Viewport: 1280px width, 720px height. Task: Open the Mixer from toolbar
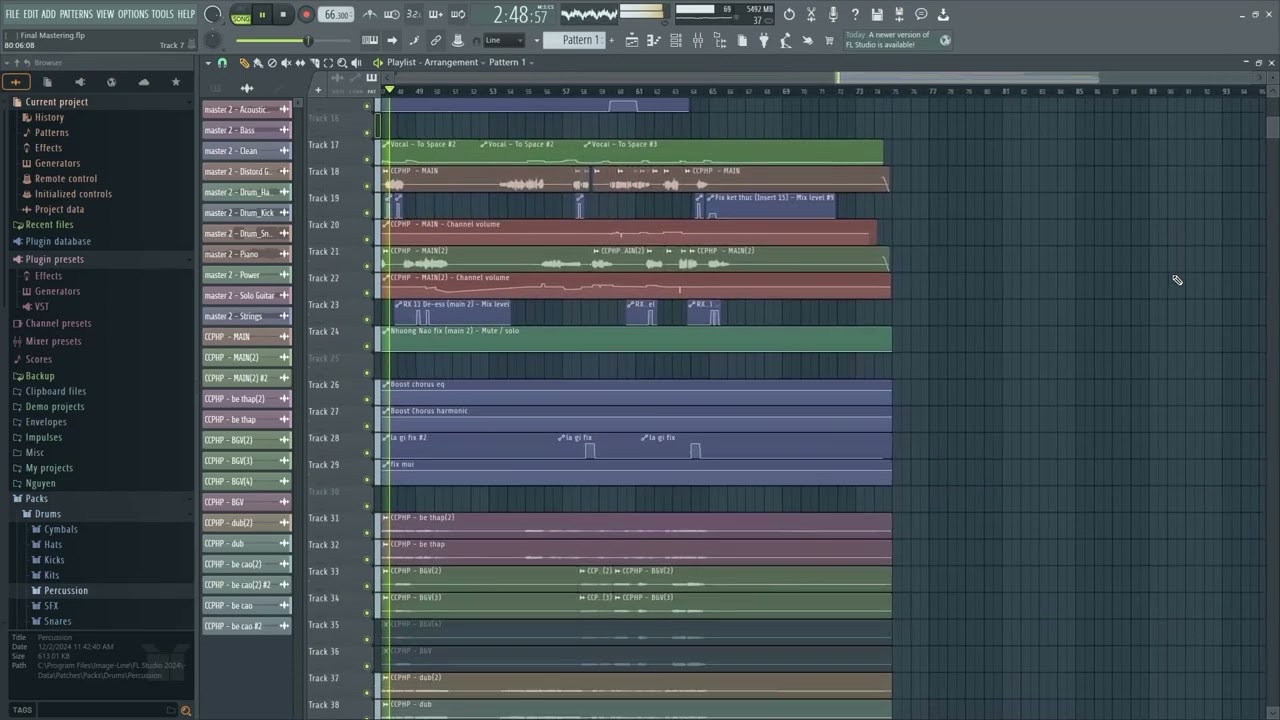[x=698, y=40]
